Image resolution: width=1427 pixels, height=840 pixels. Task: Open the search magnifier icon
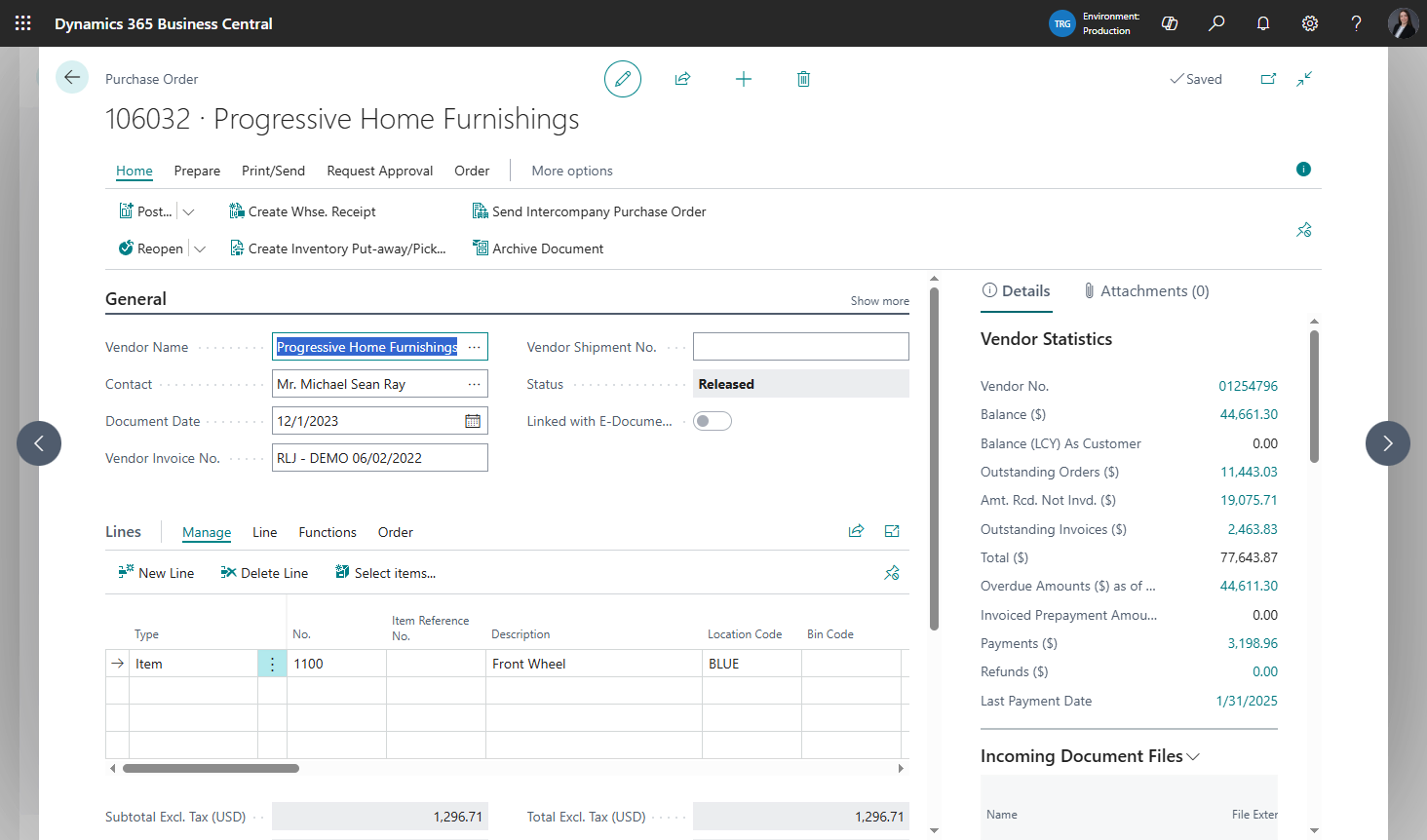[1216, 23]
